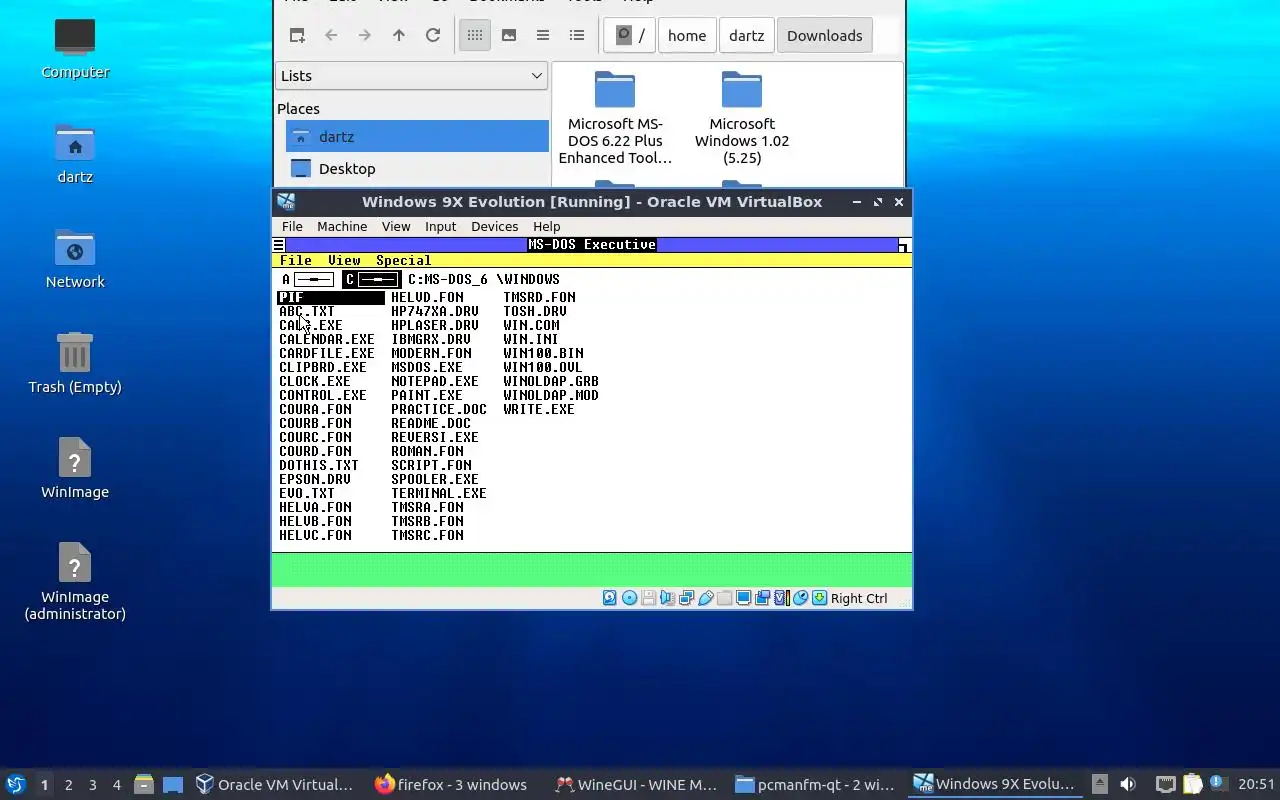Viewport: 1280px width, 800px height.
Task: Click the network adapter icon in VirtualBox status bar
Action: pos(686,598)
